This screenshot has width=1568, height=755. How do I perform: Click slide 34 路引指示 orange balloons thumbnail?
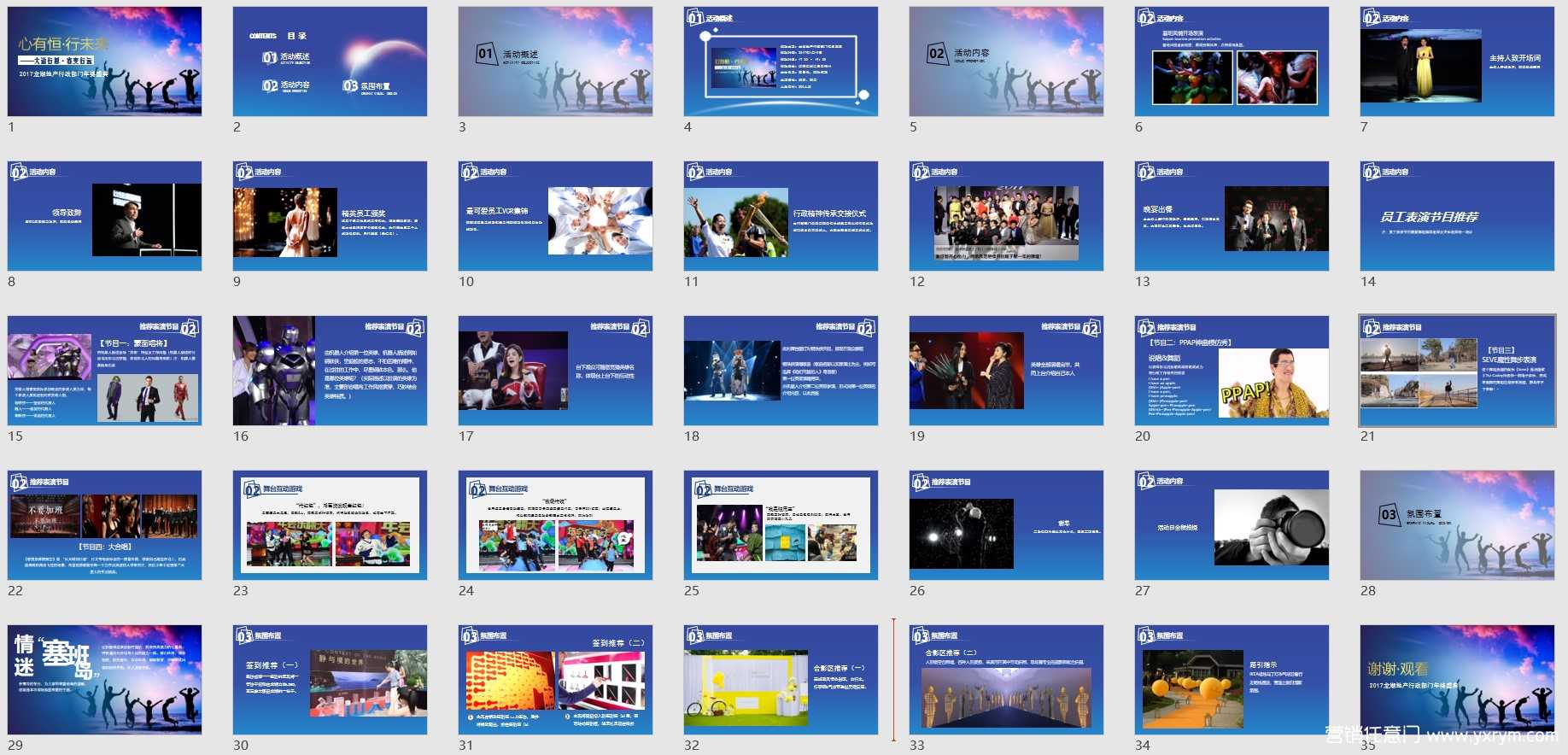click(x=1232, y=680)
